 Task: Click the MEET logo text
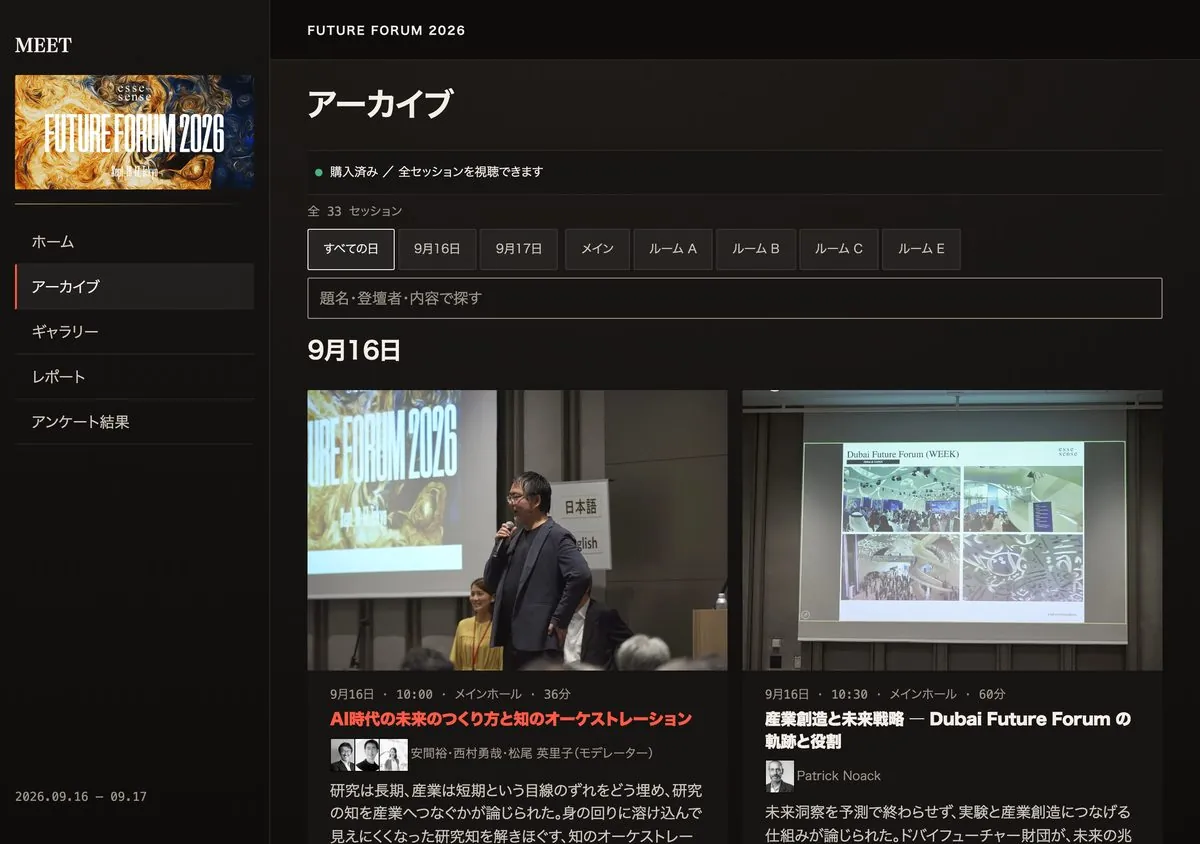click(x=43, y=45)
